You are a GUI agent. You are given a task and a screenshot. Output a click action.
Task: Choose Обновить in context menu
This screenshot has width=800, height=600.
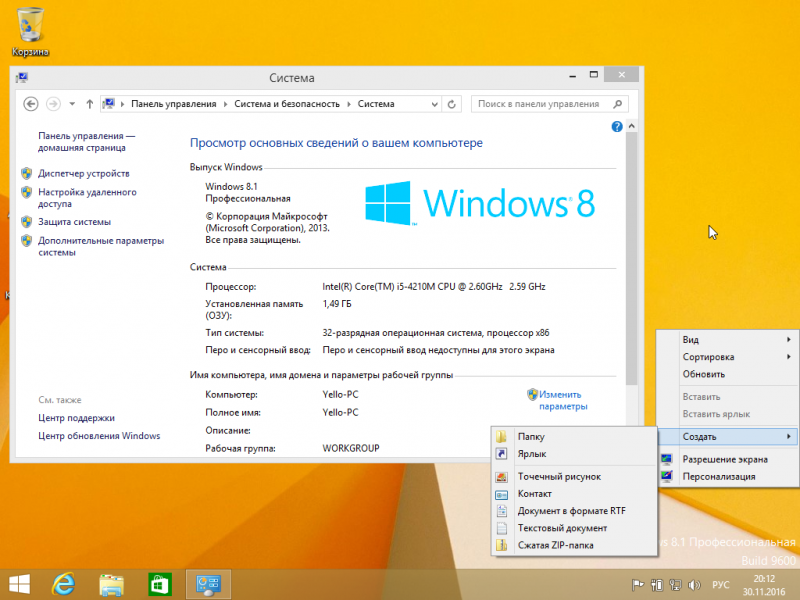click(x=727, y=374)
